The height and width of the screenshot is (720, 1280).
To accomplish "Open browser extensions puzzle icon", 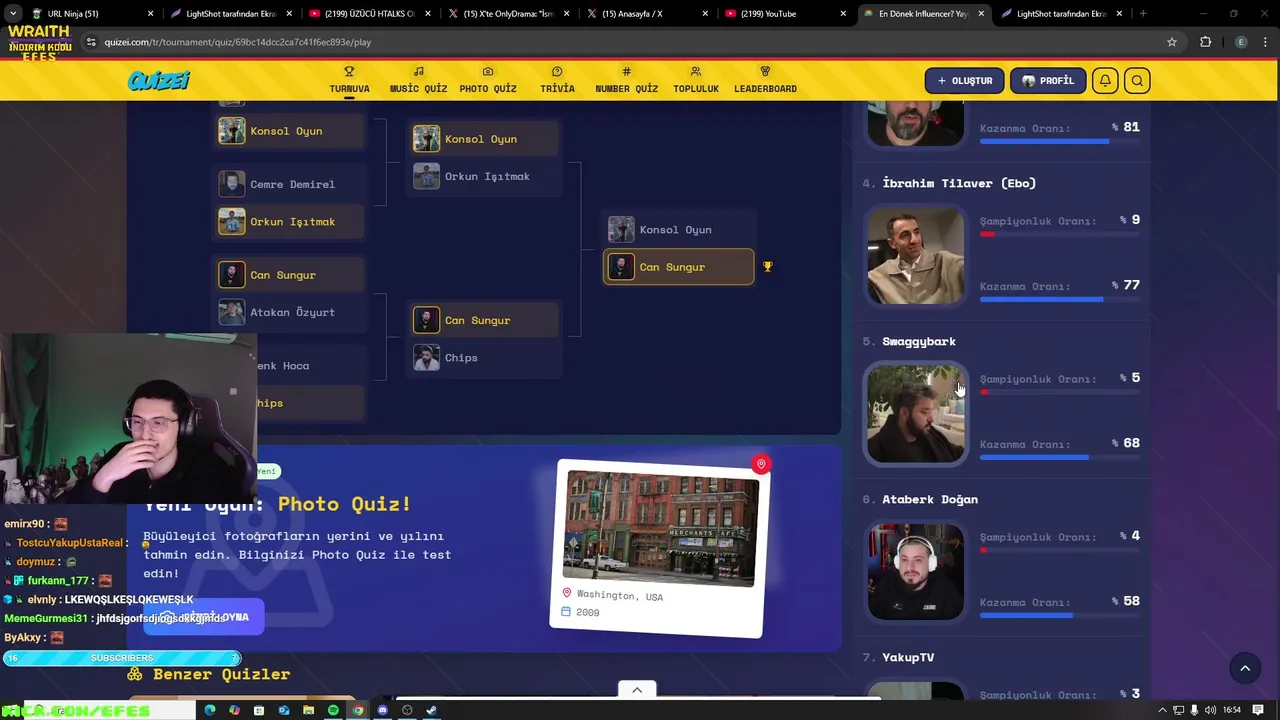I will 1205,42.
